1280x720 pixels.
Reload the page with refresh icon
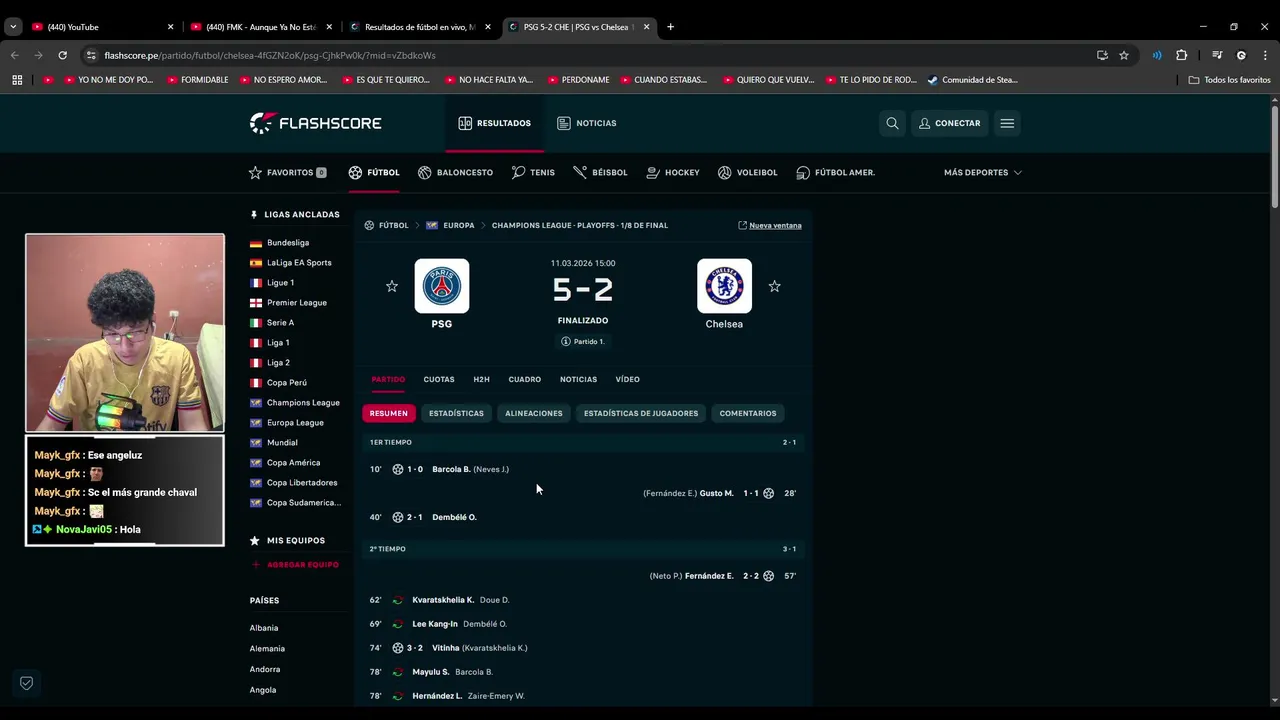click(62, 55)
